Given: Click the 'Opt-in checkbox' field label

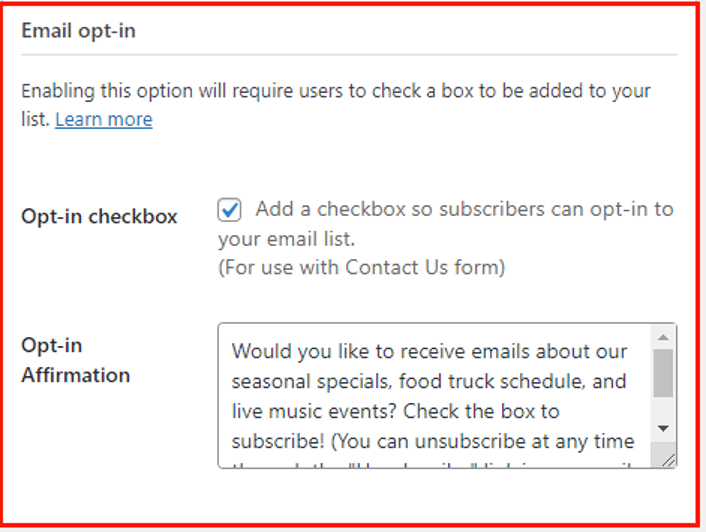Looking at the screenshot, I should point(99,217).
